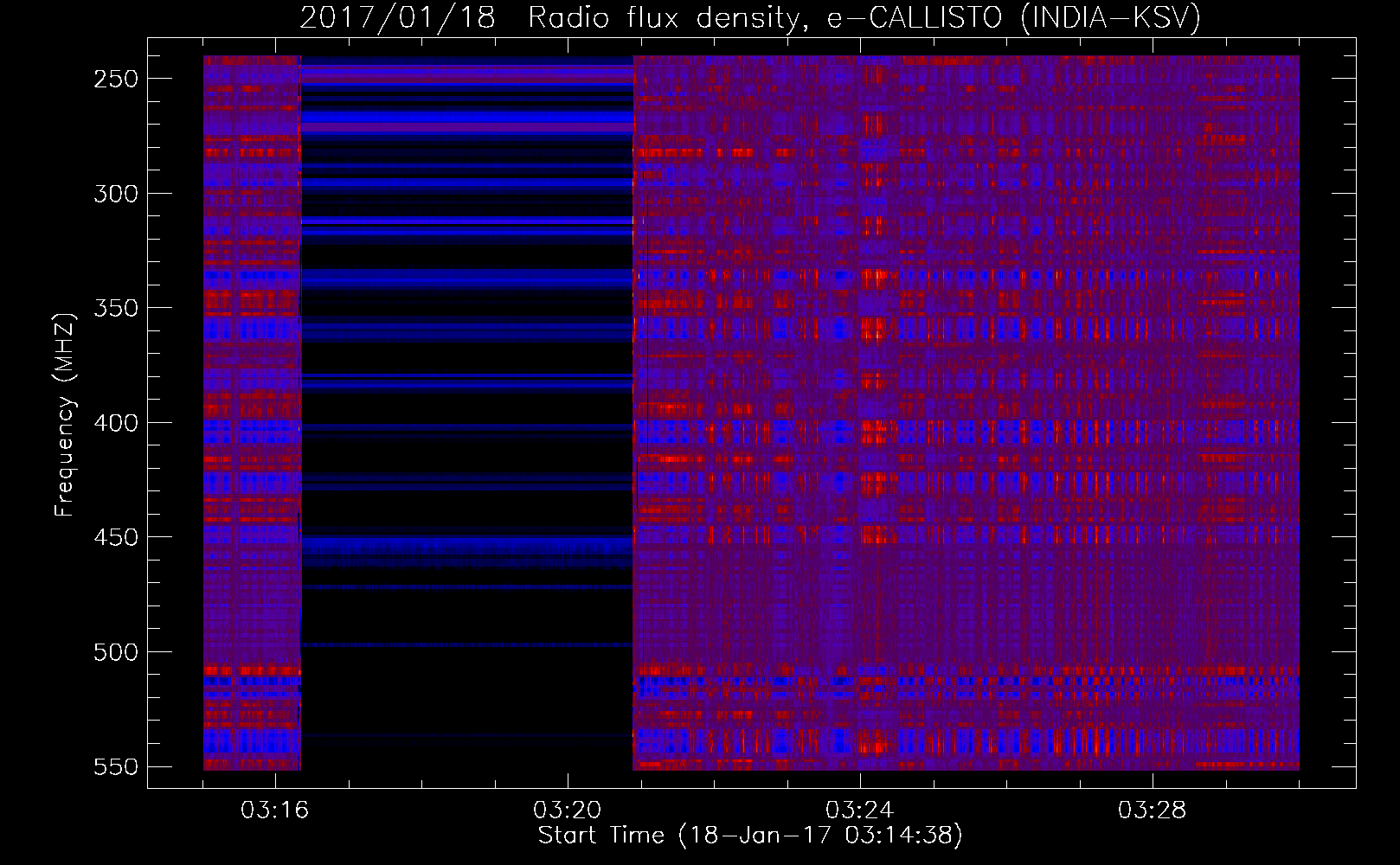Click the plot title mentioning e-CALLISTO (INDIA-KSV)
1400x865 pixels.
coord(750,17)
